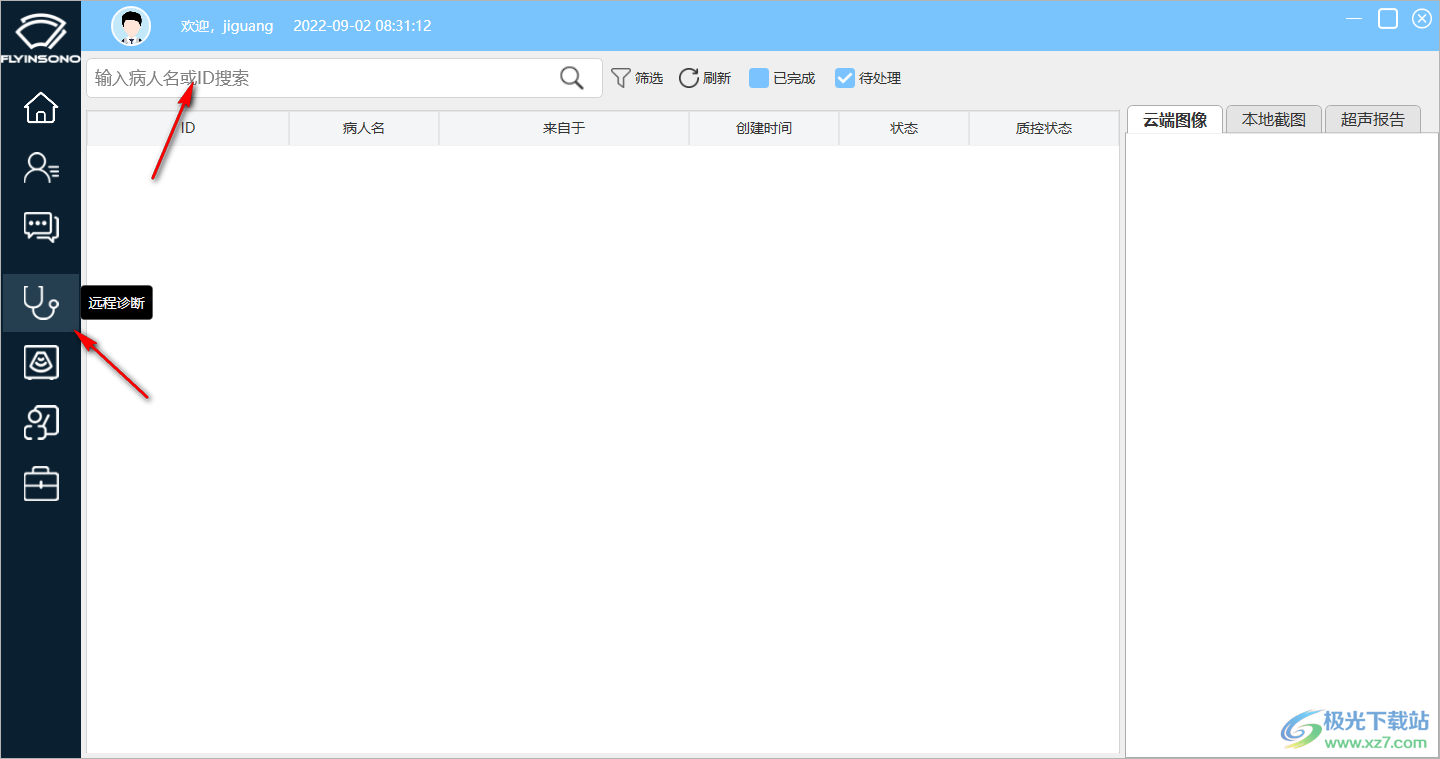
Task: Open the contacts list sidebar icon
Action: pos(41,168)
